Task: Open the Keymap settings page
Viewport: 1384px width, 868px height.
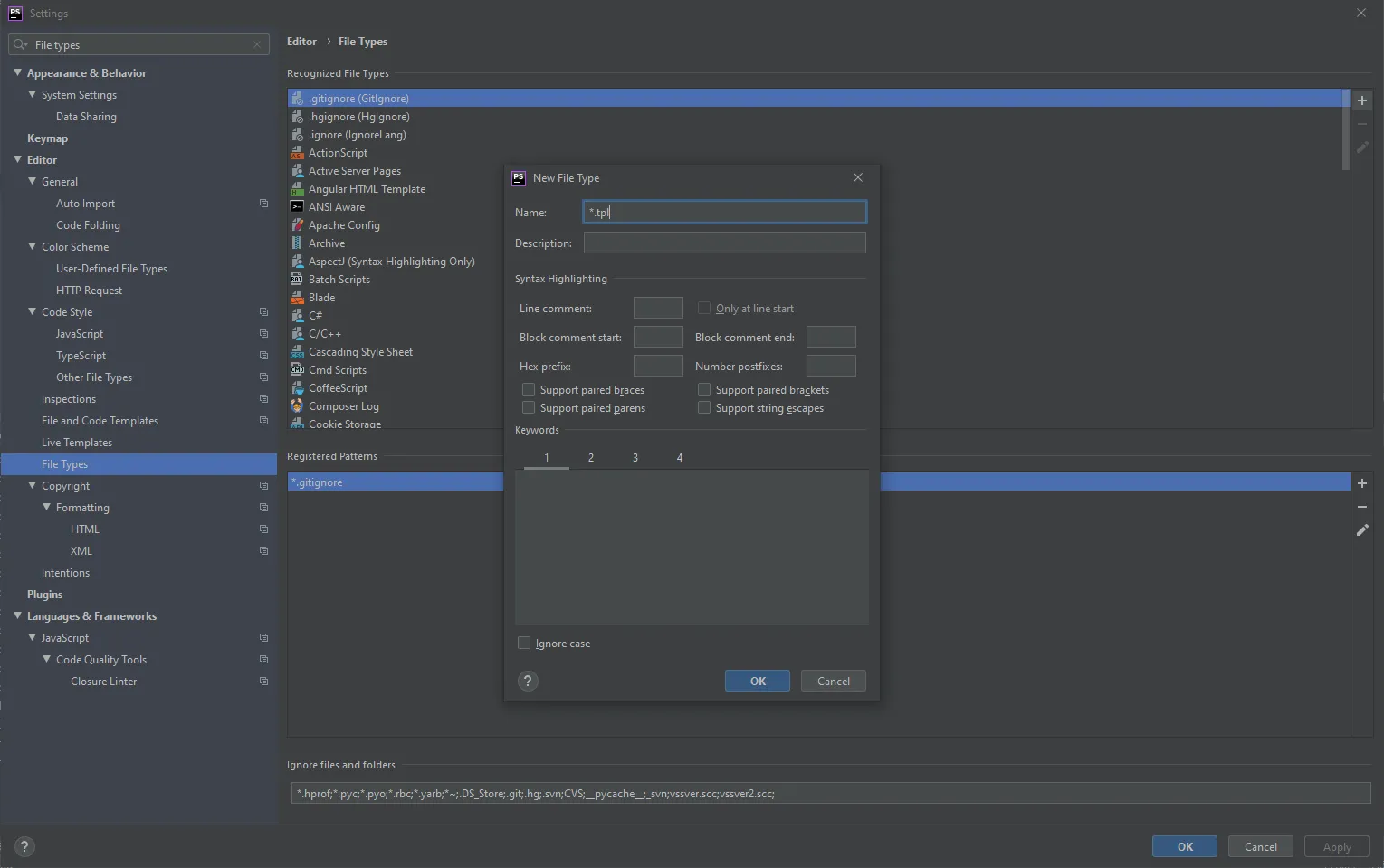Action: click(x=47, y=138)
